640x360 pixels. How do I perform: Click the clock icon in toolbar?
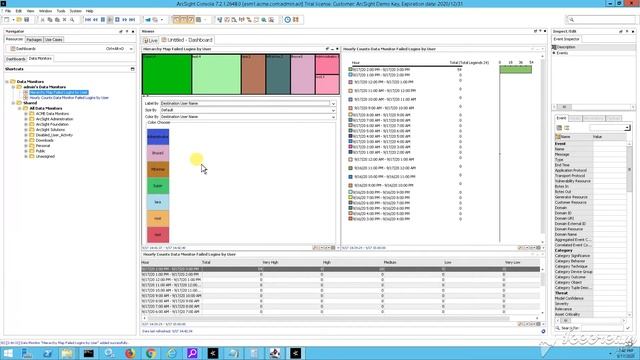click(x=288, y=20)
